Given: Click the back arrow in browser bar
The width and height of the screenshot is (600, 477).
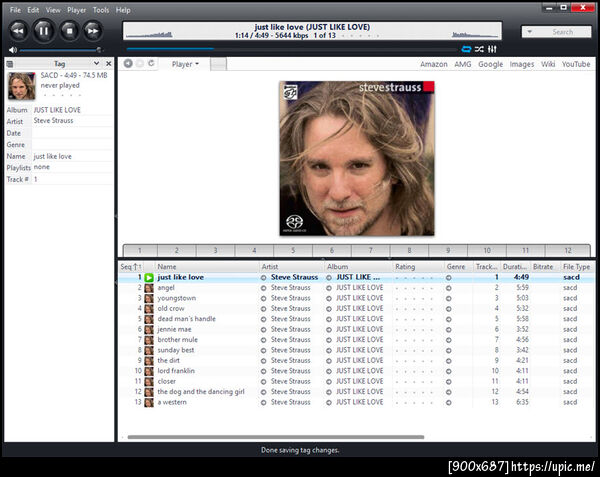Looking at the screenshot, I should coord(128,63).
